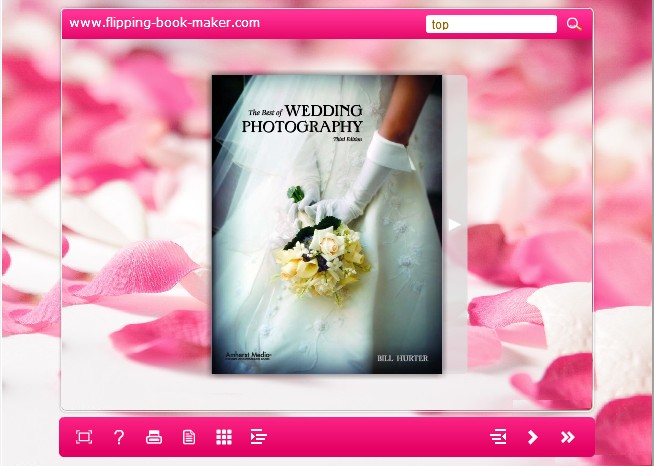Go to previous page list icon
654x466 pixels.
tap(498, 437)
